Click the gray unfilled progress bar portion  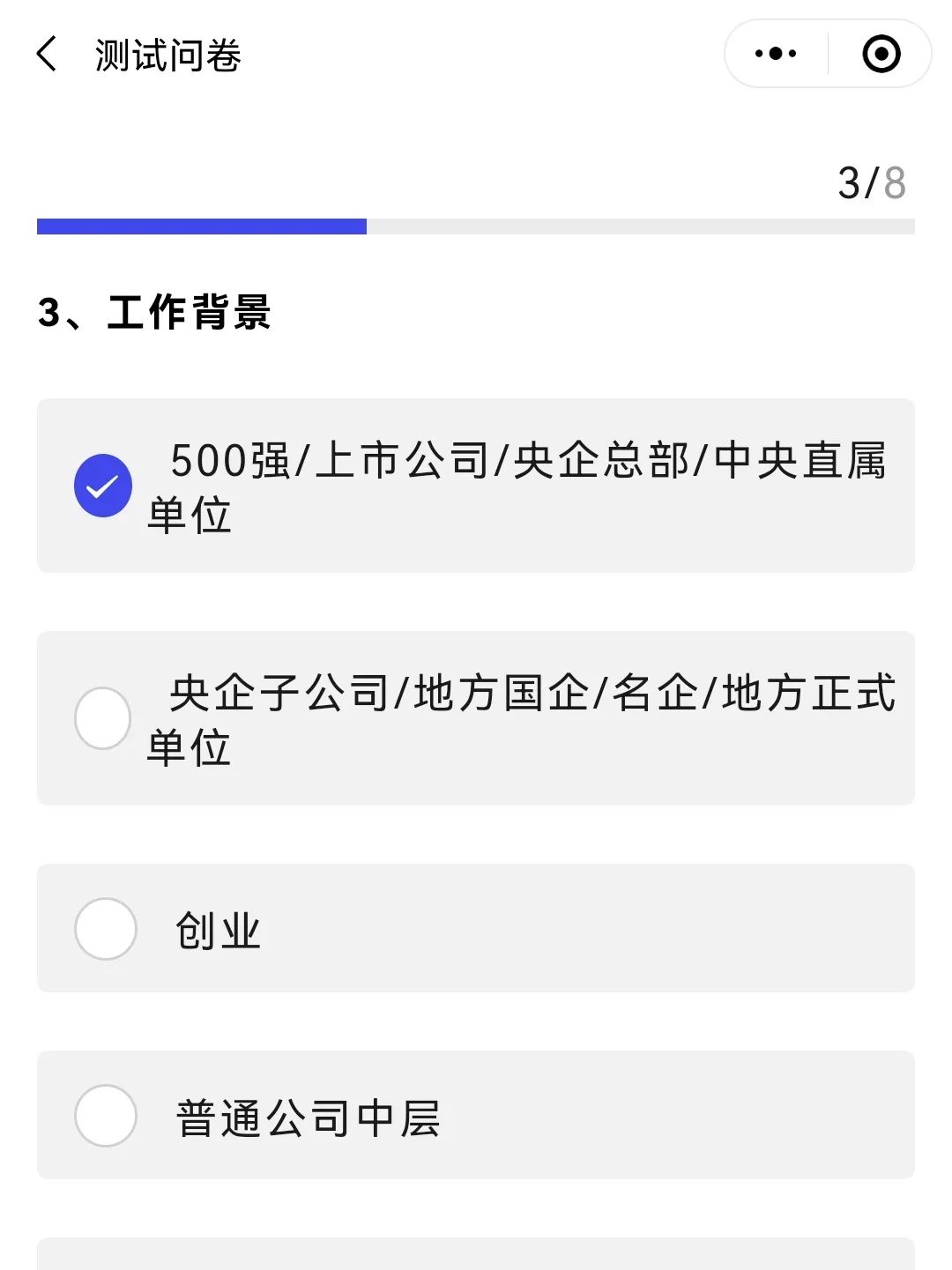coord(640,227)
